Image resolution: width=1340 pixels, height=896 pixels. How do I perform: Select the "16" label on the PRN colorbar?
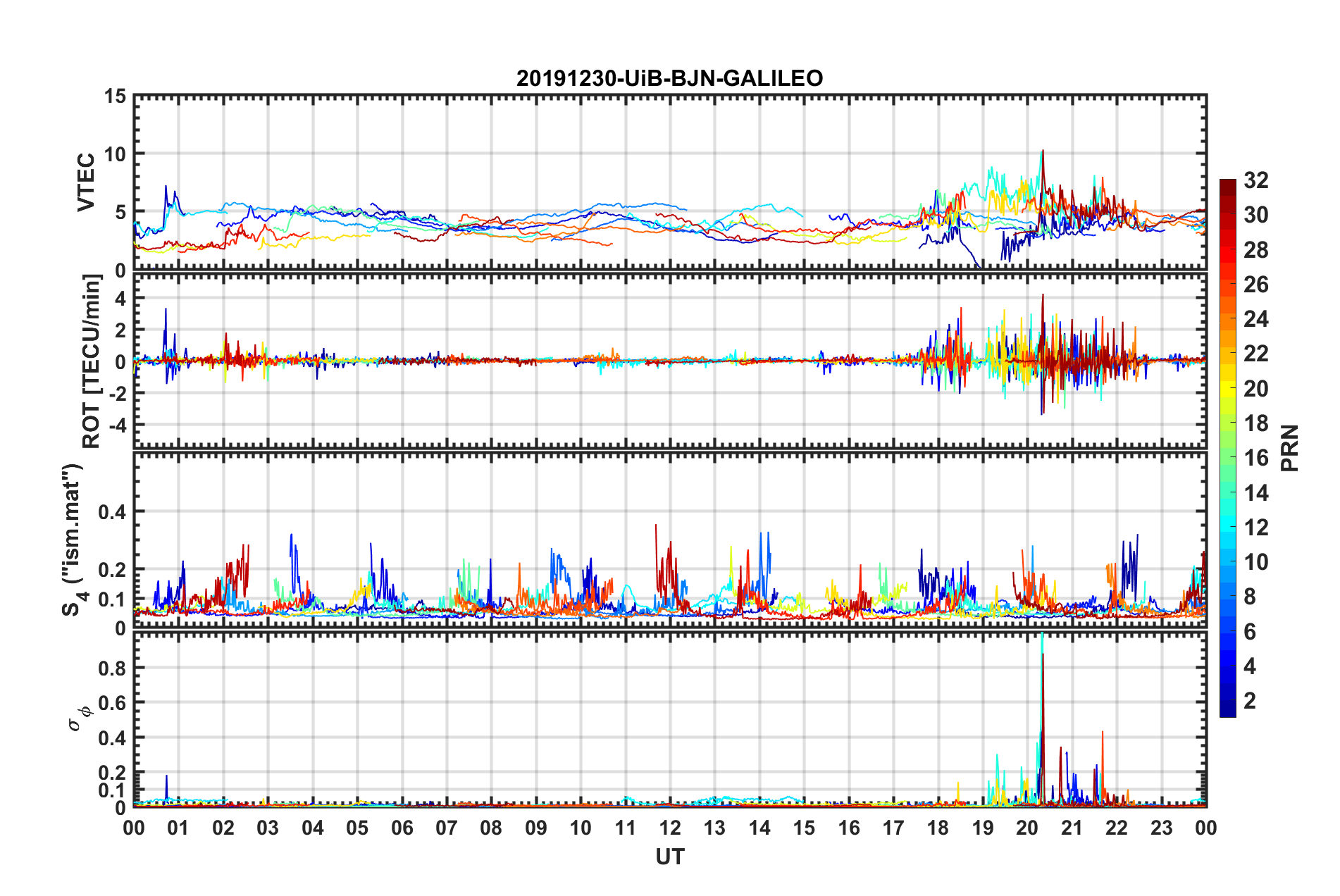[1256, 458]
